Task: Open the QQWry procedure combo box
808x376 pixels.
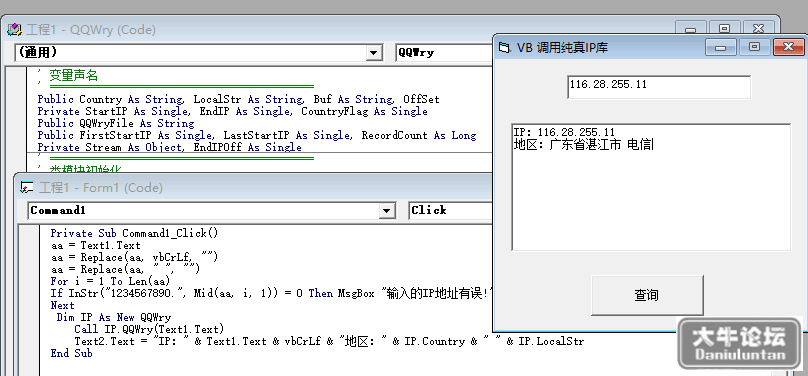Action: [444, 53]
